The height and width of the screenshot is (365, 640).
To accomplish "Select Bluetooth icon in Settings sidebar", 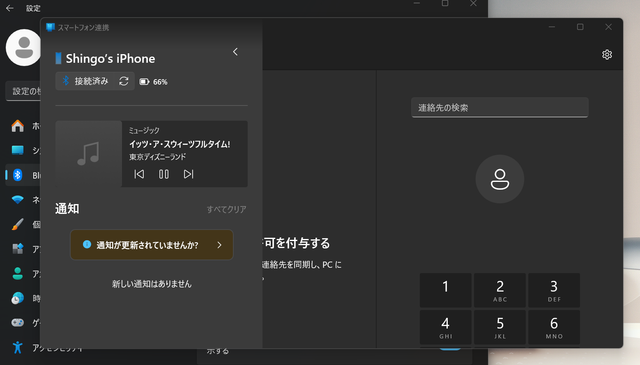I will [18, 175].
